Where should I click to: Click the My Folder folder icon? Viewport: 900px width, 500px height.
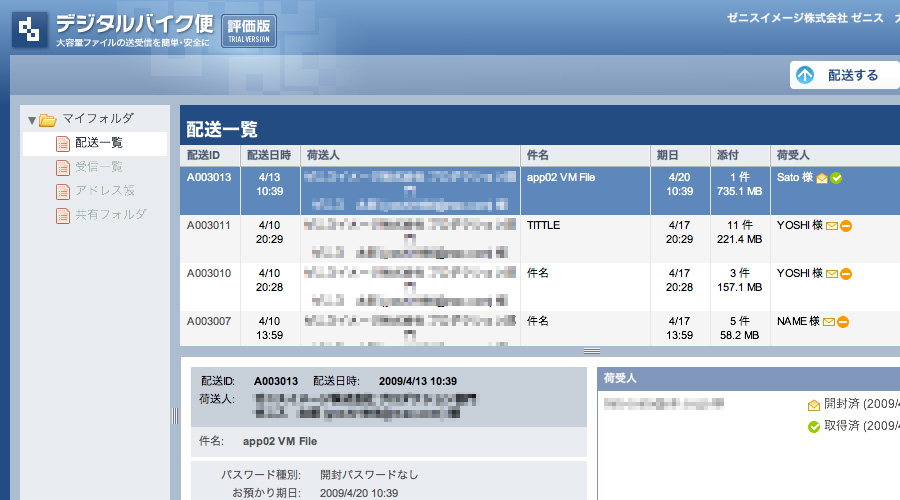point(47,120)
